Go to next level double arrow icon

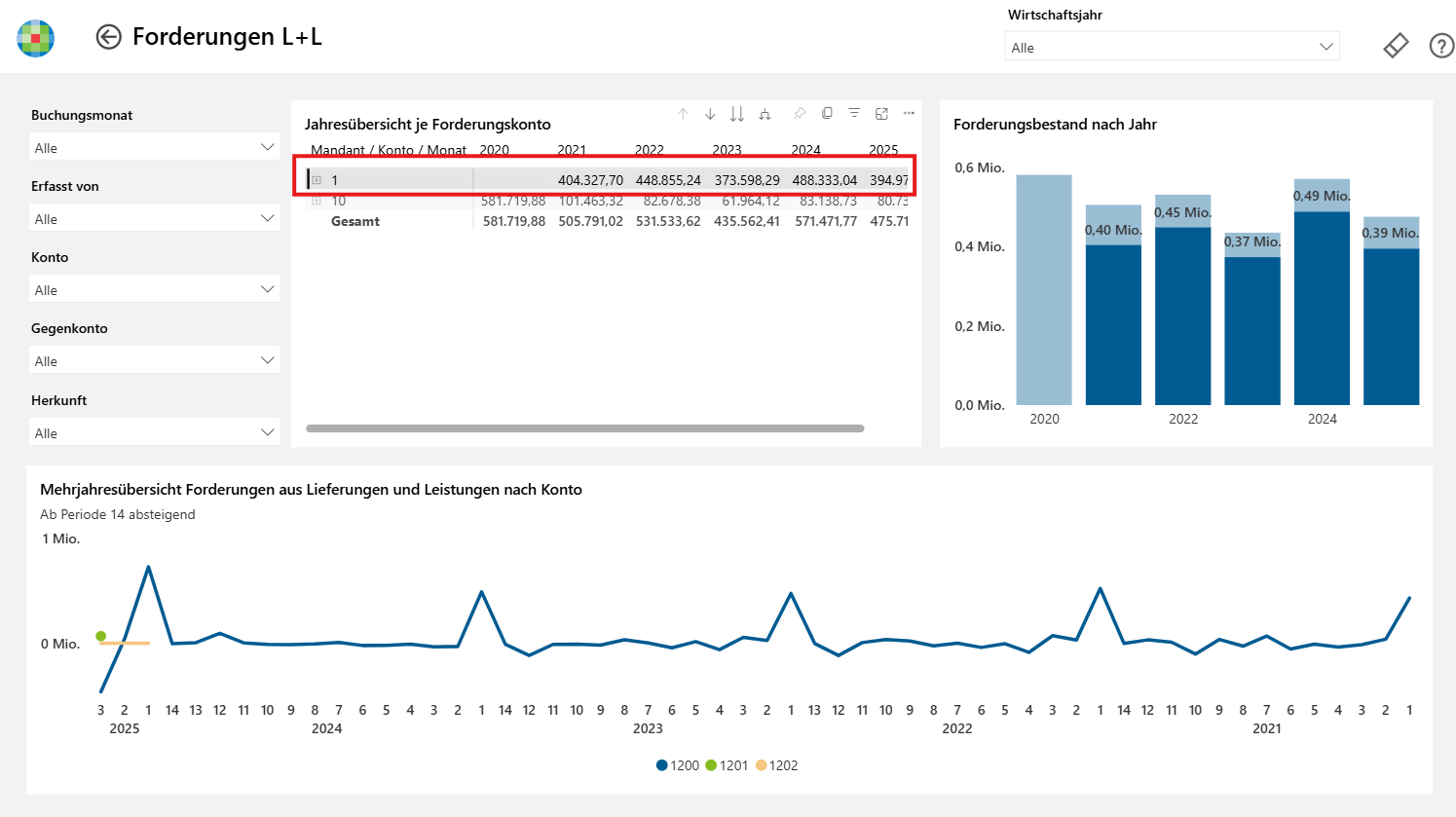[x=737, y=114]
